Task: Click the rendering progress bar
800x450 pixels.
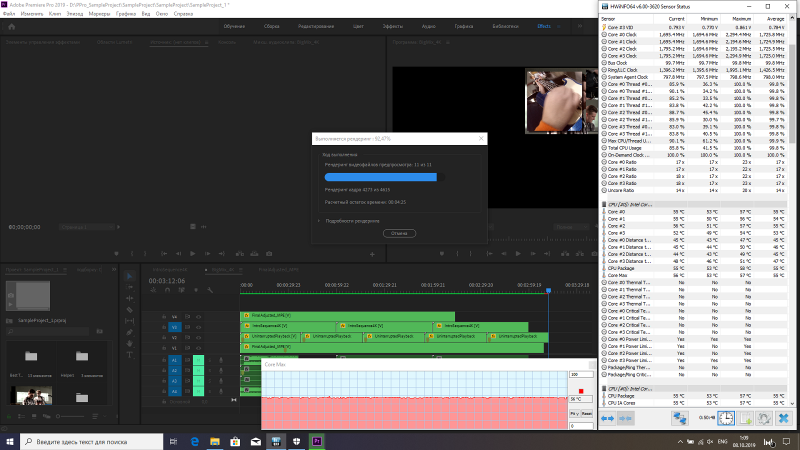Action: pos(384,177)
